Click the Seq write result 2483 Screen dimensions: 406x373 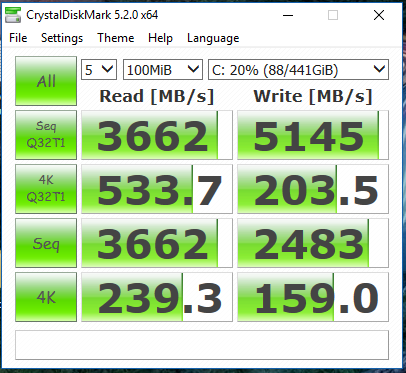pos(313,243)
